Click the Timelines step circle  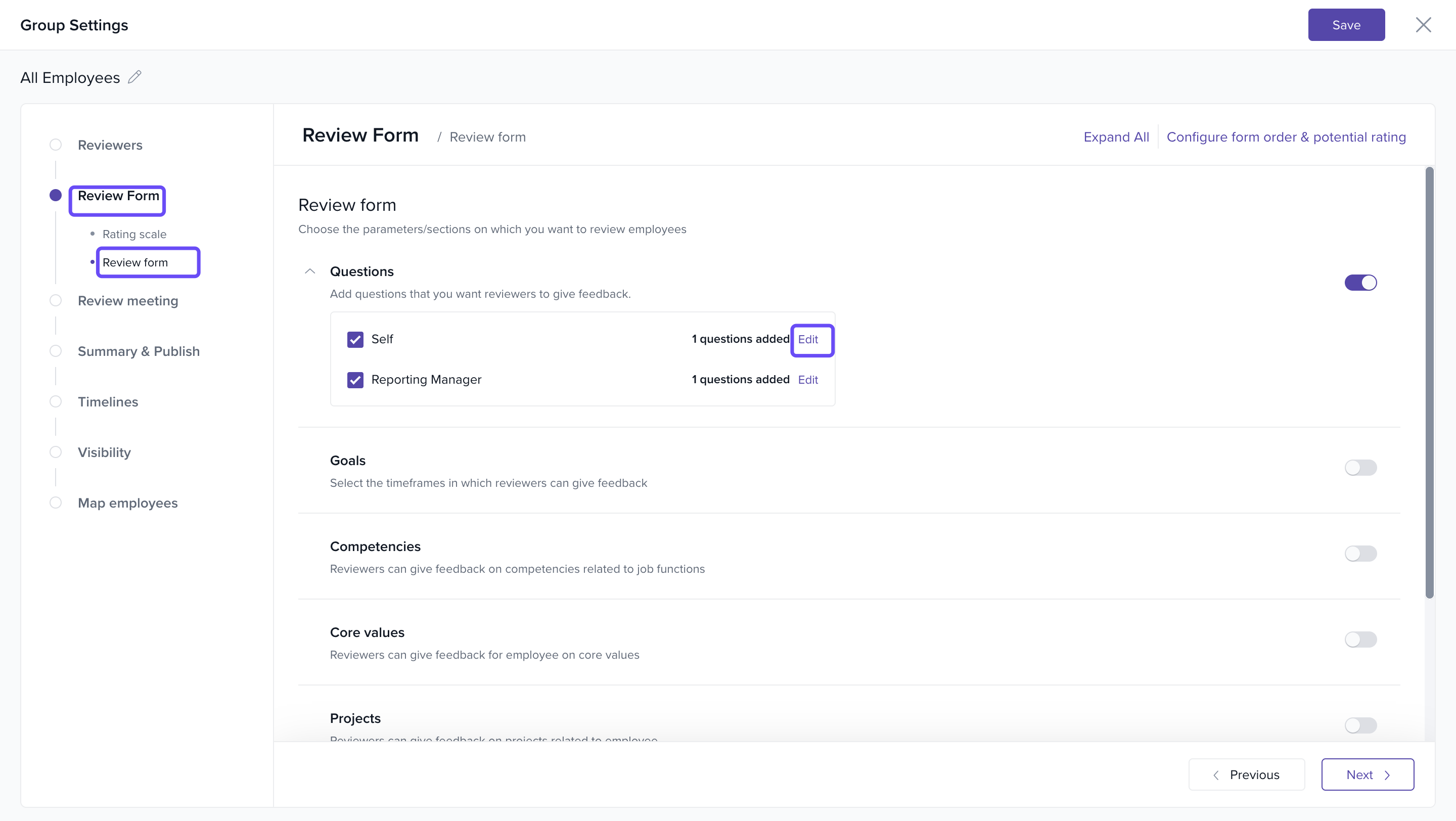pyautogui.click(x=56, y=402)
